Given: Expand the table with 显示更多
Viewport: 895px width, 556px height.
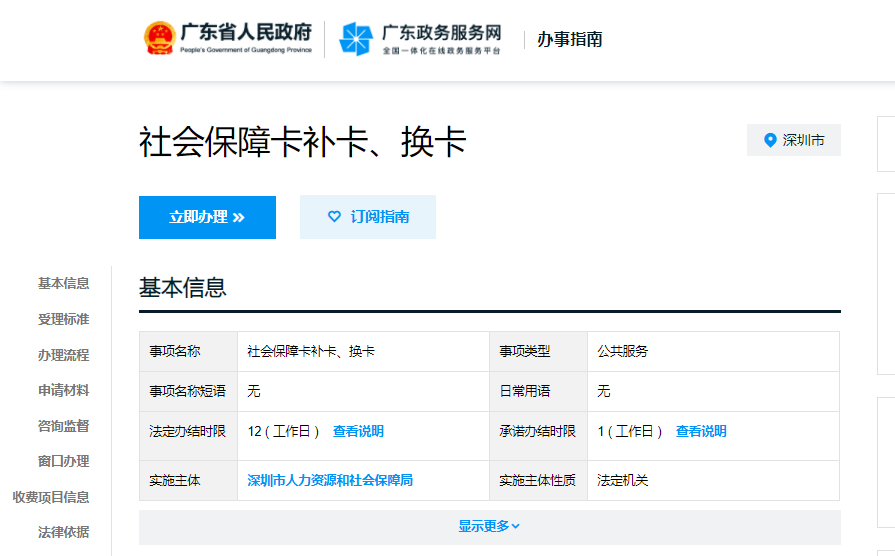Looking at the screenshot, I should [489, 526].
